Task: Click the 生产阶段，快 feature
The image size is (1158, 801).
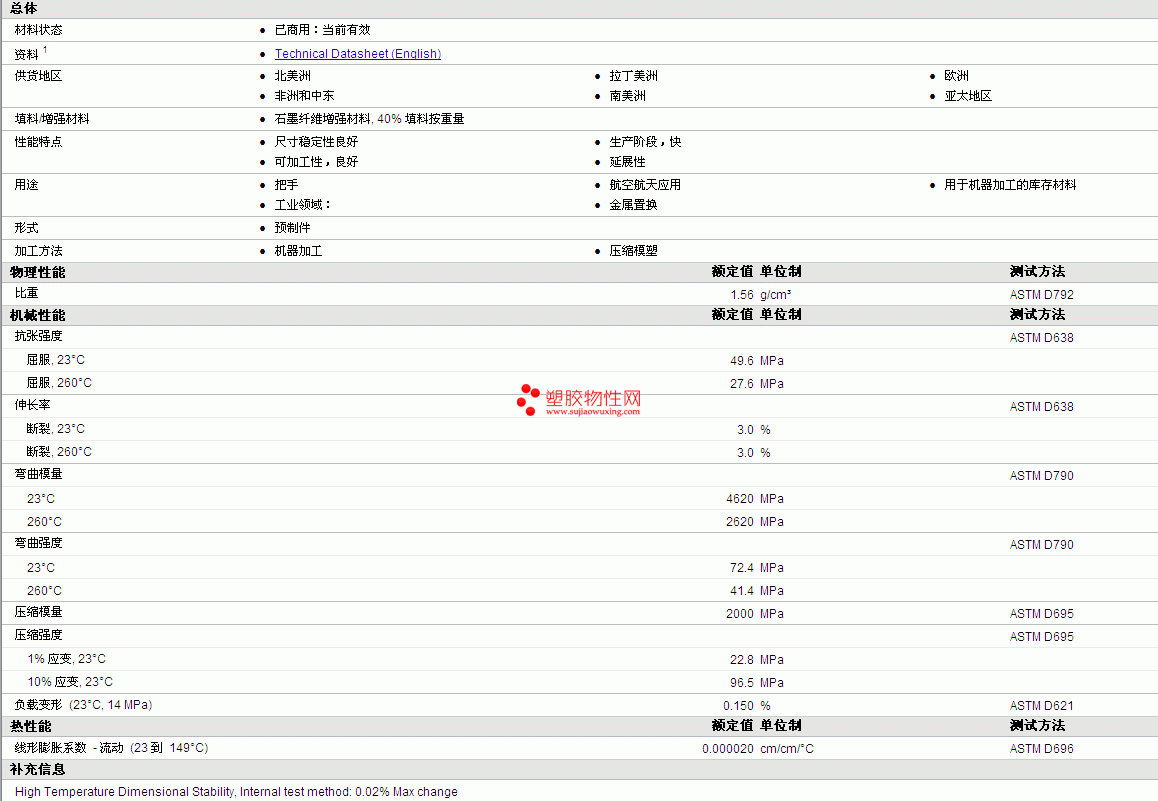Action: 645,142
